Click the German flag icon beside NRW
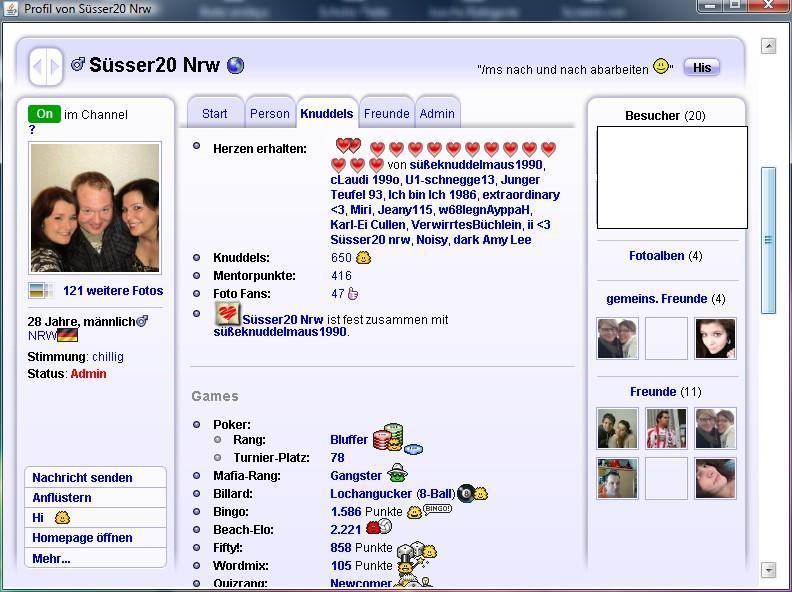The height and width of the screenshot is (592, 792). coord(67,335)
